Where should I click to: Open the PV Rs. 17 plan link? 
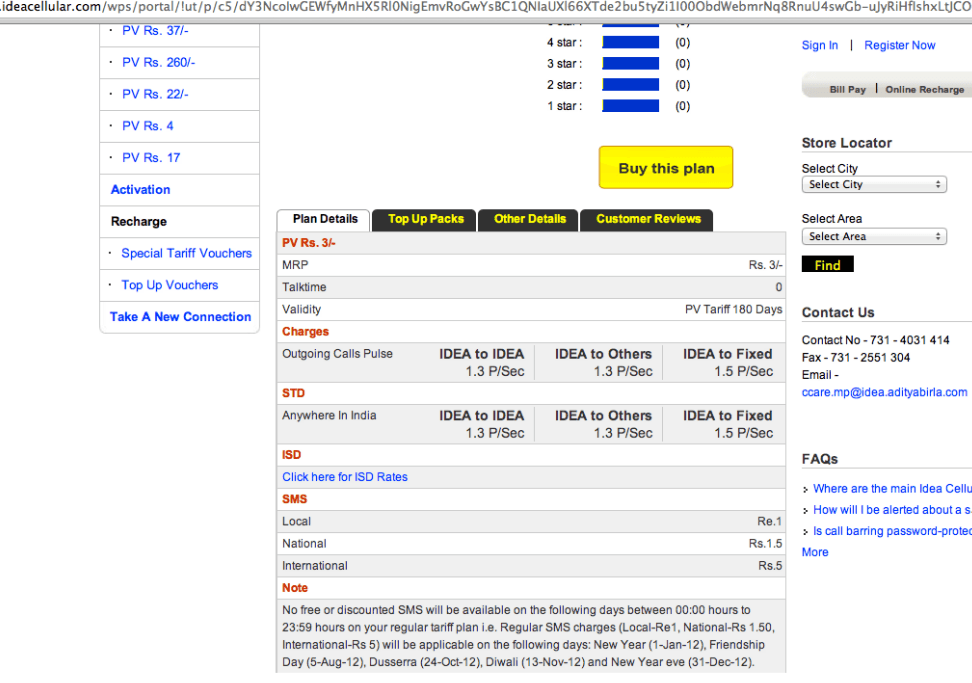[151, 158]
